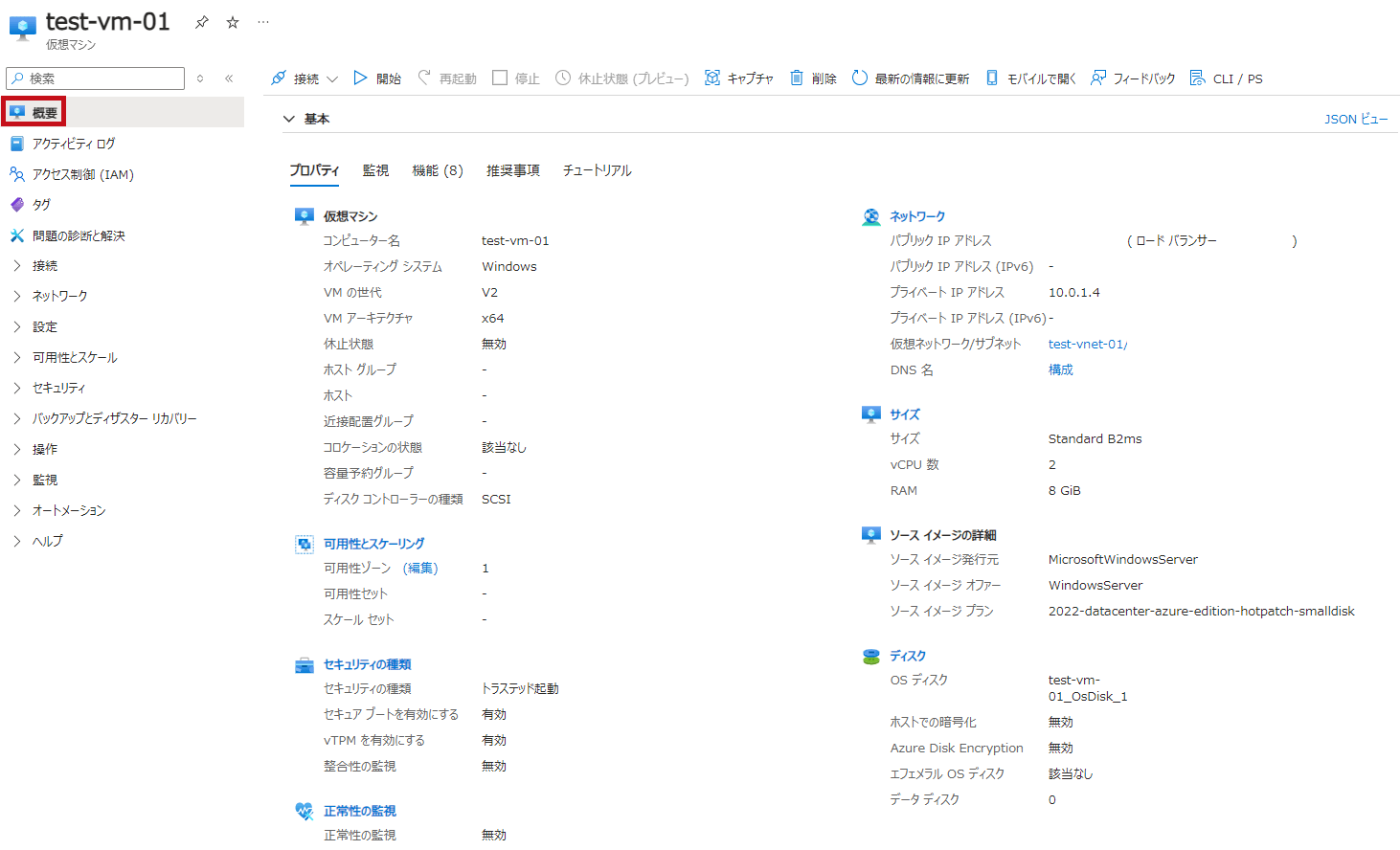Open the ネットワーク section heading link
The width and height of the screenshot is (1400, 850).
(917, 216)
